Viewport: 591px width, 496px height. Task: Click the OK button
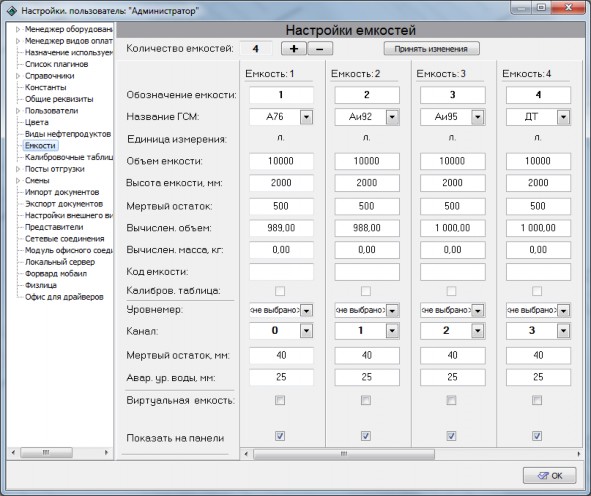pos(550,476)
